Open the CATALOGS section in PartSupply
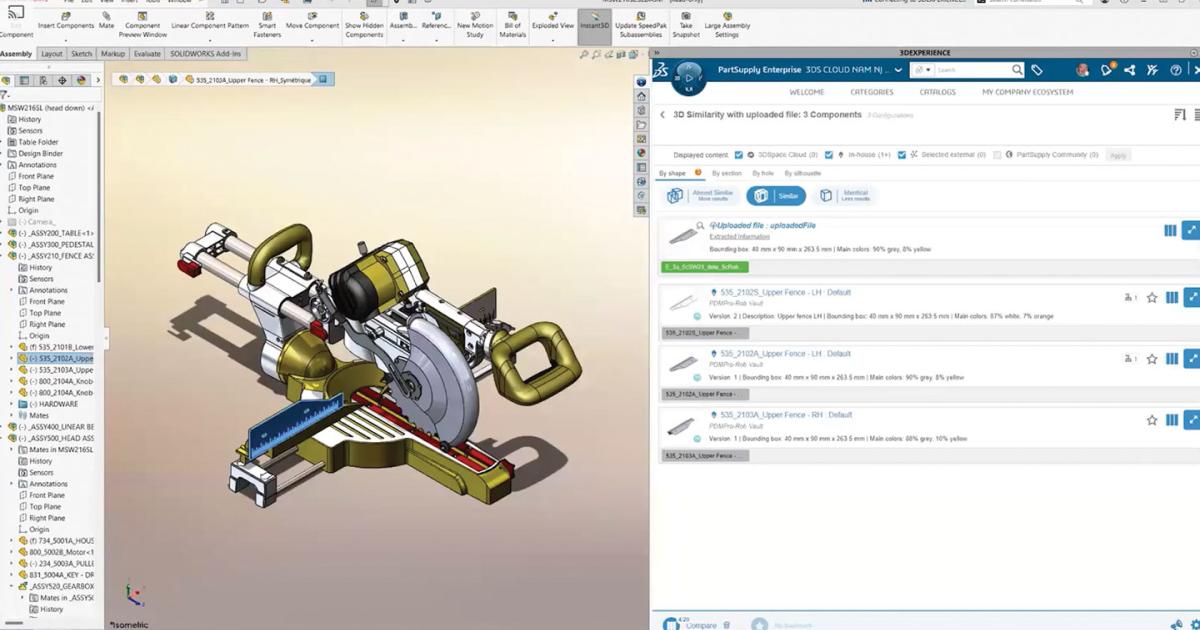The height and width of the screenshot is (630, 1200). (x=938, y=91)
